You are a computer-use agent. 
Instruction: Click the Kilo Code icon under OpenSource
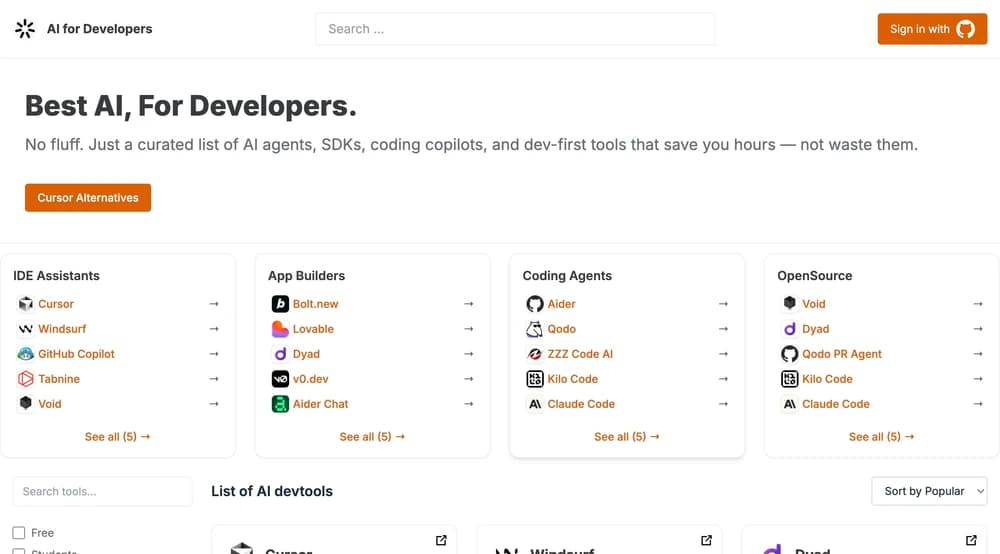click(x=790, y=379)
